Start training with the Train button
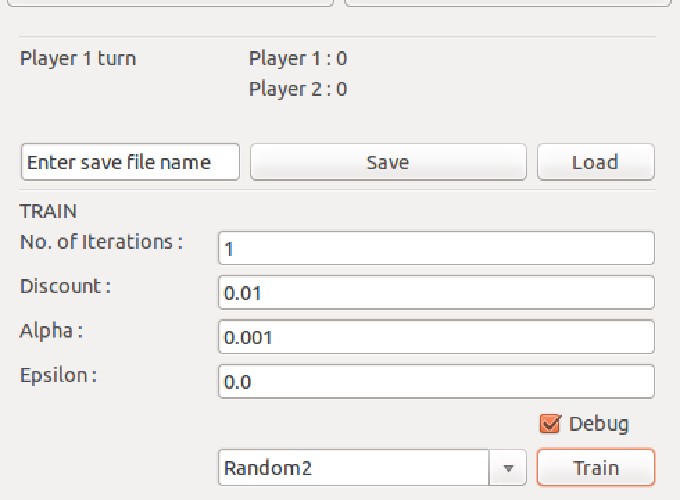The width and height of the screenshot is (680, 500). [596, 467]
